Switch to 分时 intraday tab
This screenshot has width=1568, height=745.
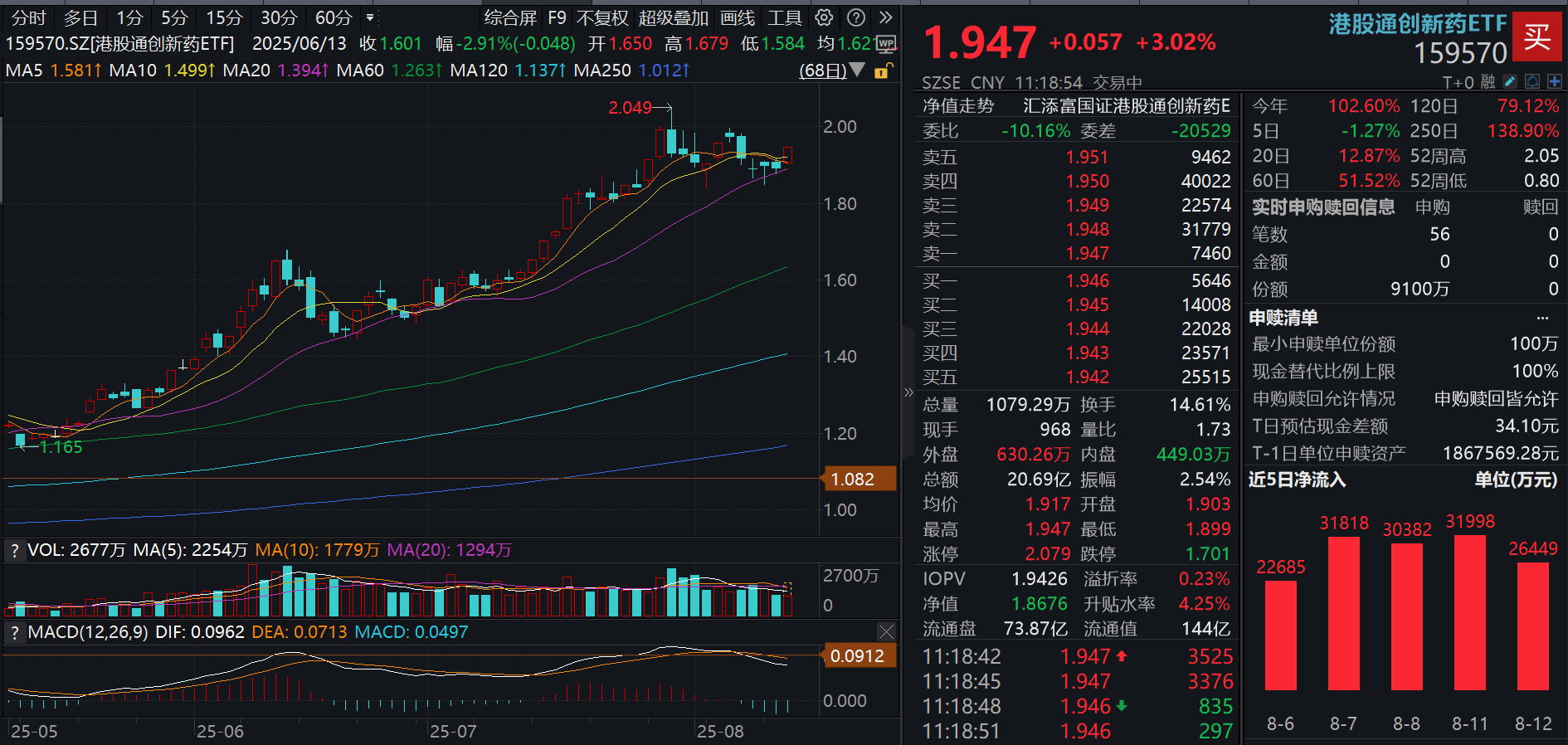(29, 17)
